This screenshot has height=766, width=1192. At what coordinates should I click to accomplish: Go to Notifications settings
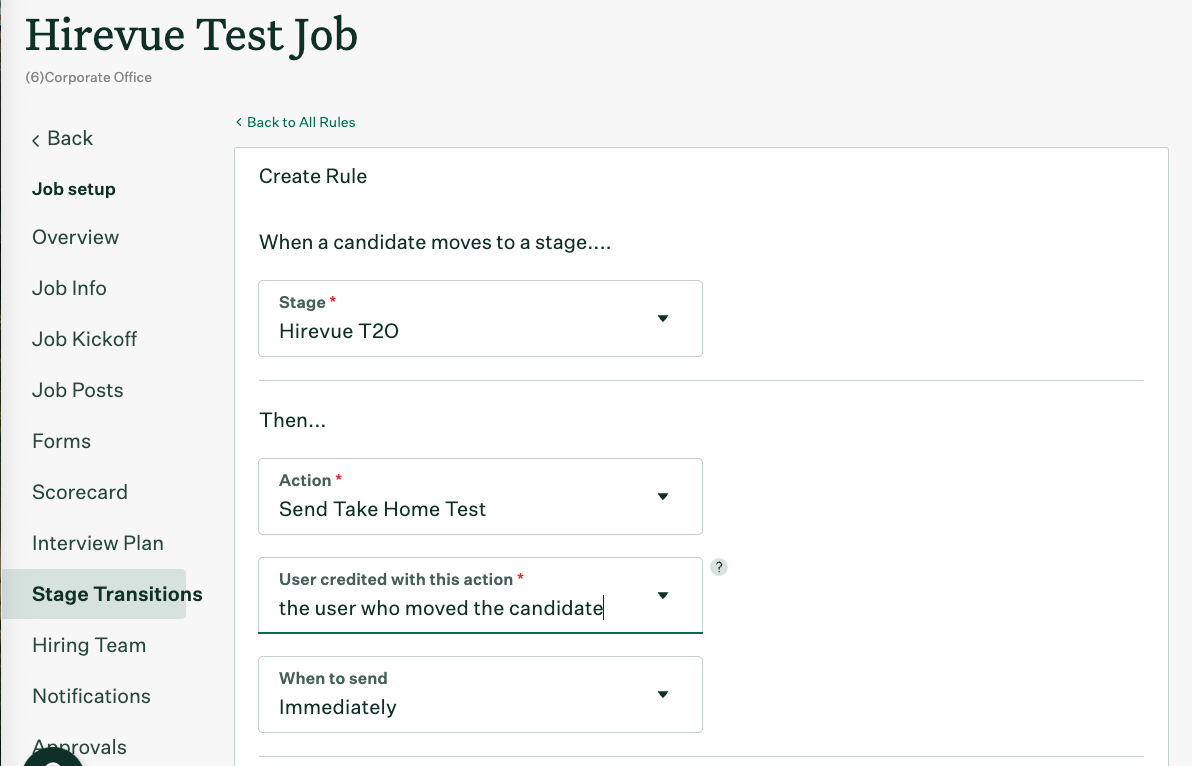pyautogui.click(x=91, y=695)
